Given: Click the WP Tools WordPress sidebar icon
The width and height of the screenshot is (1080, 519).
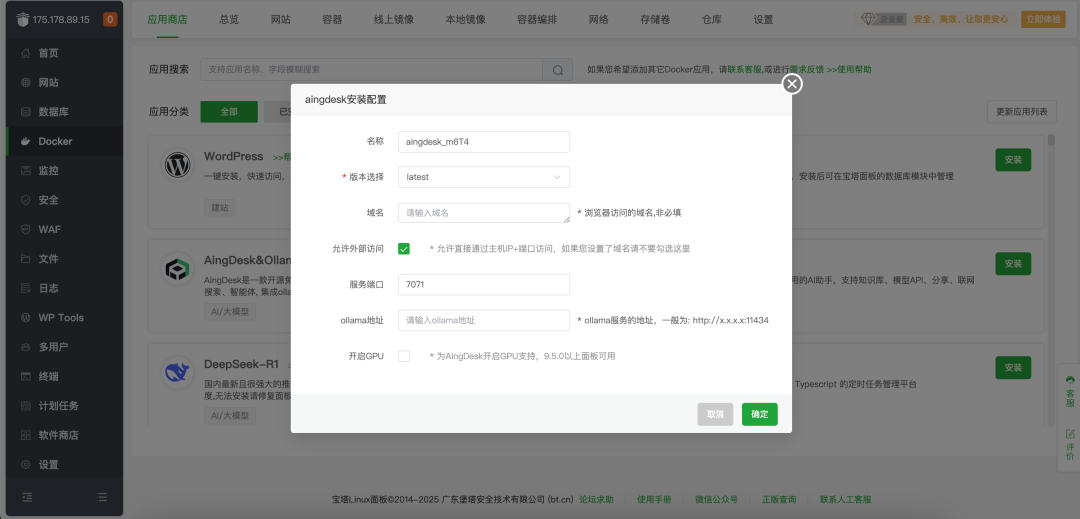Looking at the screenshot, I should 25,317.
